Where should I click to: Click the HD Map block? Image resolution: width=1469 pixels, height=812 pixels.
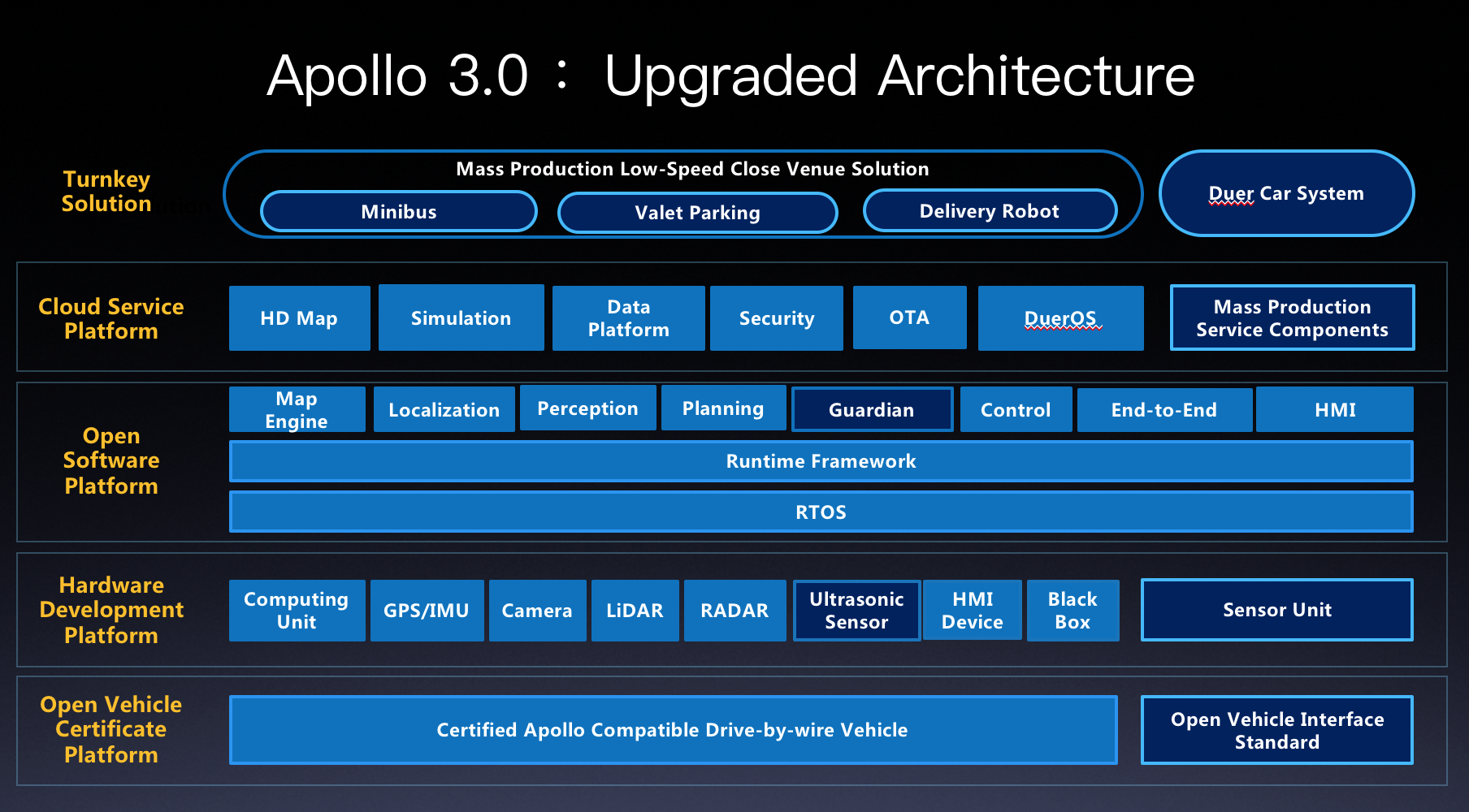(x=299, y=318)
